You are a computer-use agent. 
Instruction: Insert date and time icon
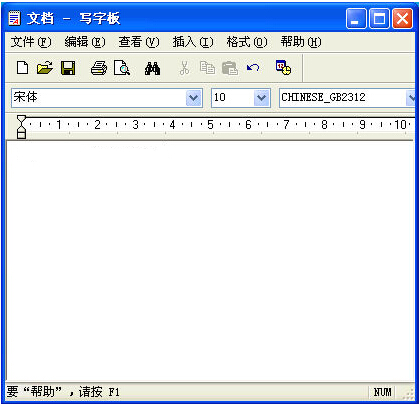point(283,68)
